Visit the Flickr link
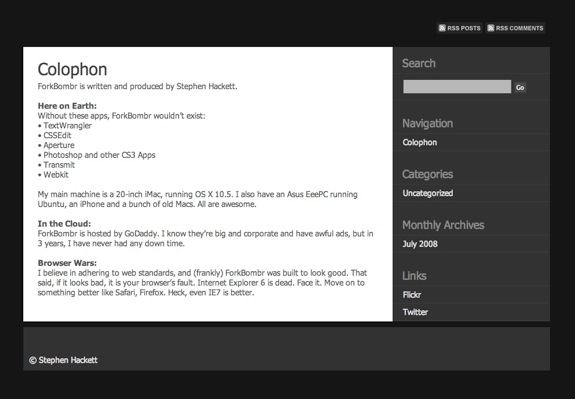This screenshot has width=575, height=399. coord(411,295)
